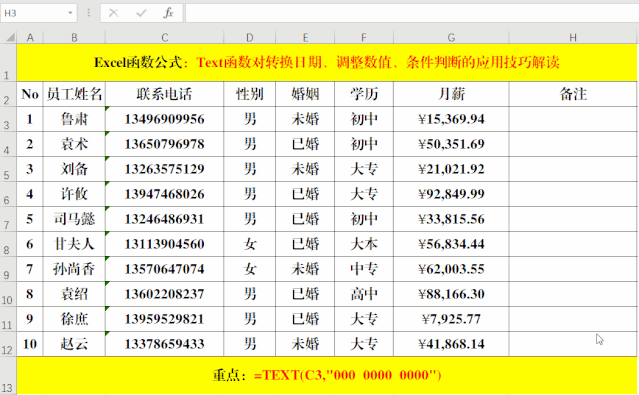The image size is (639, 395).
Task: Click the confirm checkmark formula icon
Action: (x=141, y=13)
